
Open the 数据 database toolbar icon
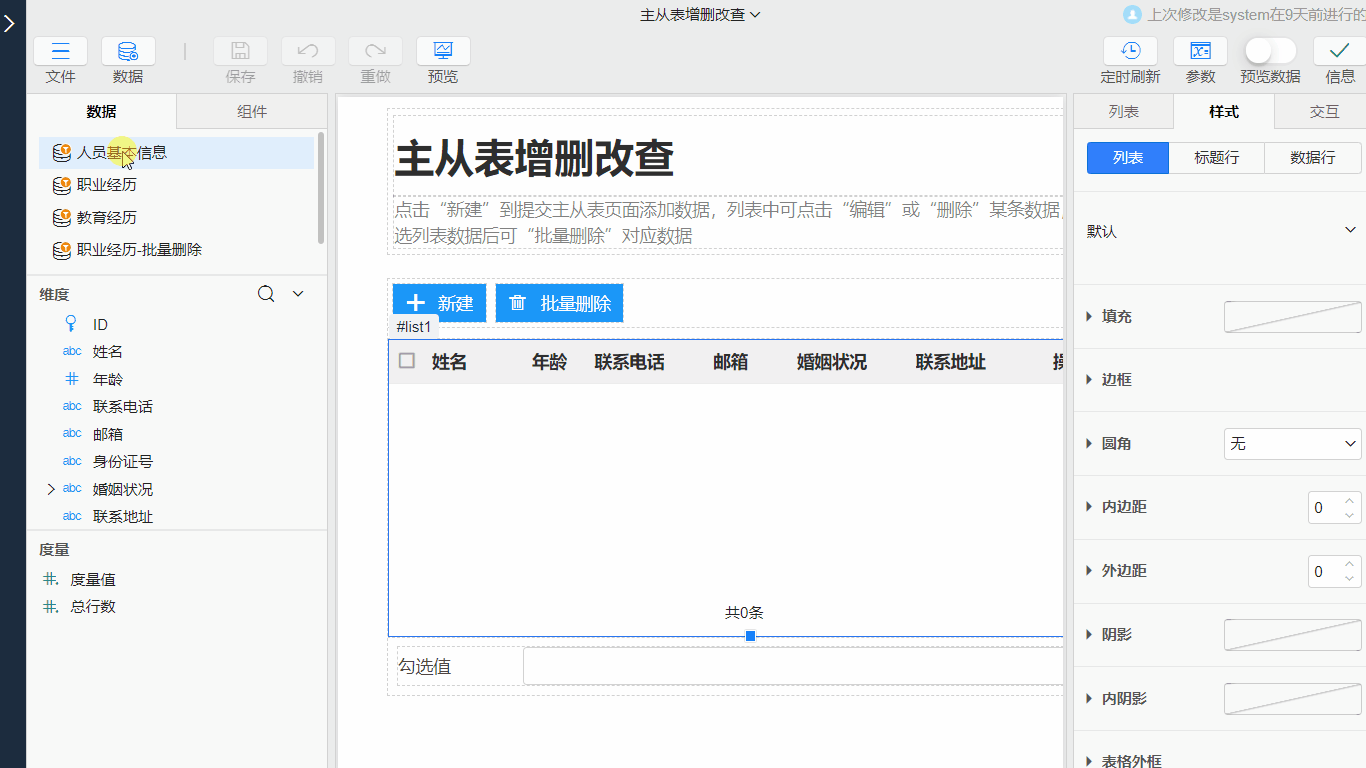(128, 51)
